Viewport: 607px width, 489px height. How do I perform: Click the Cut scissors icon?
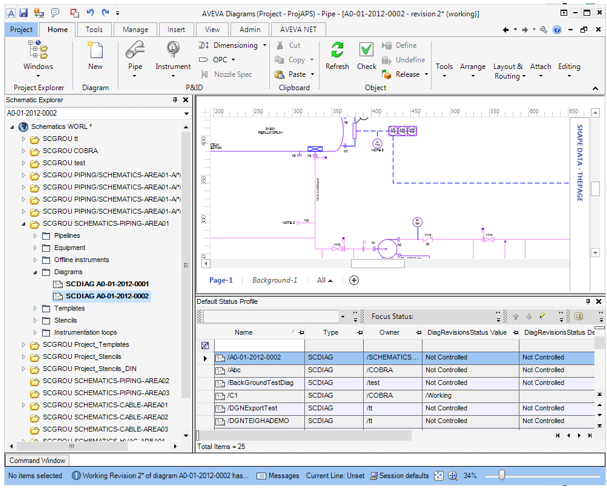click(x=280, y=45)
